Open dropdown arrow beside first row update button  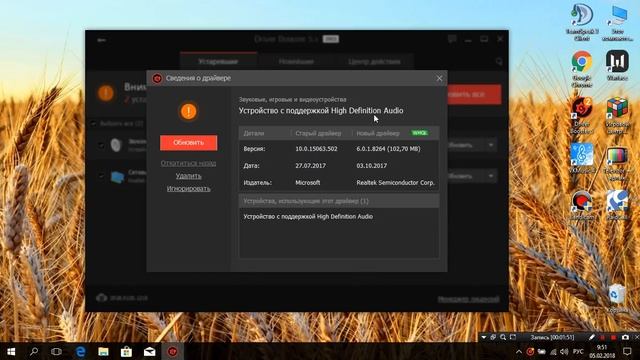[491, 145]
